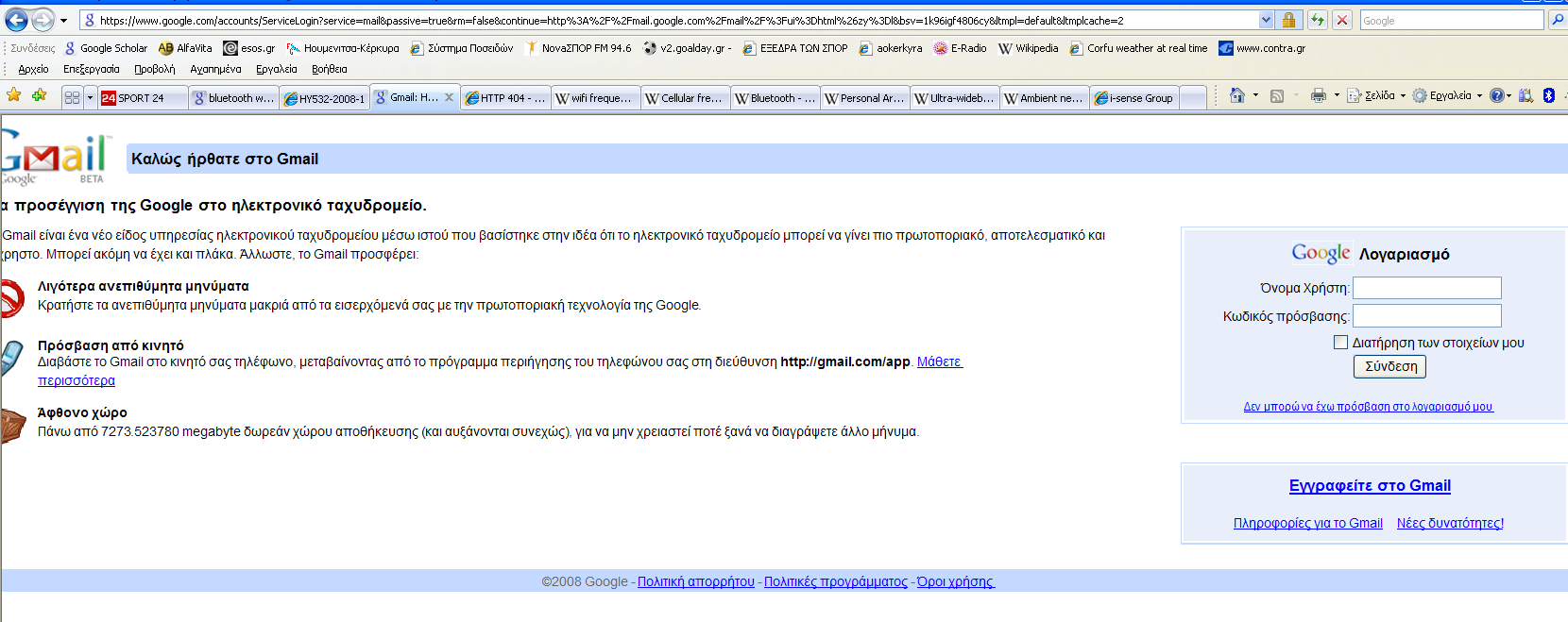Open Πληροφορίες για το Gmail link
Screen dimensions: 1568x622
pyautogui.click(x=1307, y=523)
